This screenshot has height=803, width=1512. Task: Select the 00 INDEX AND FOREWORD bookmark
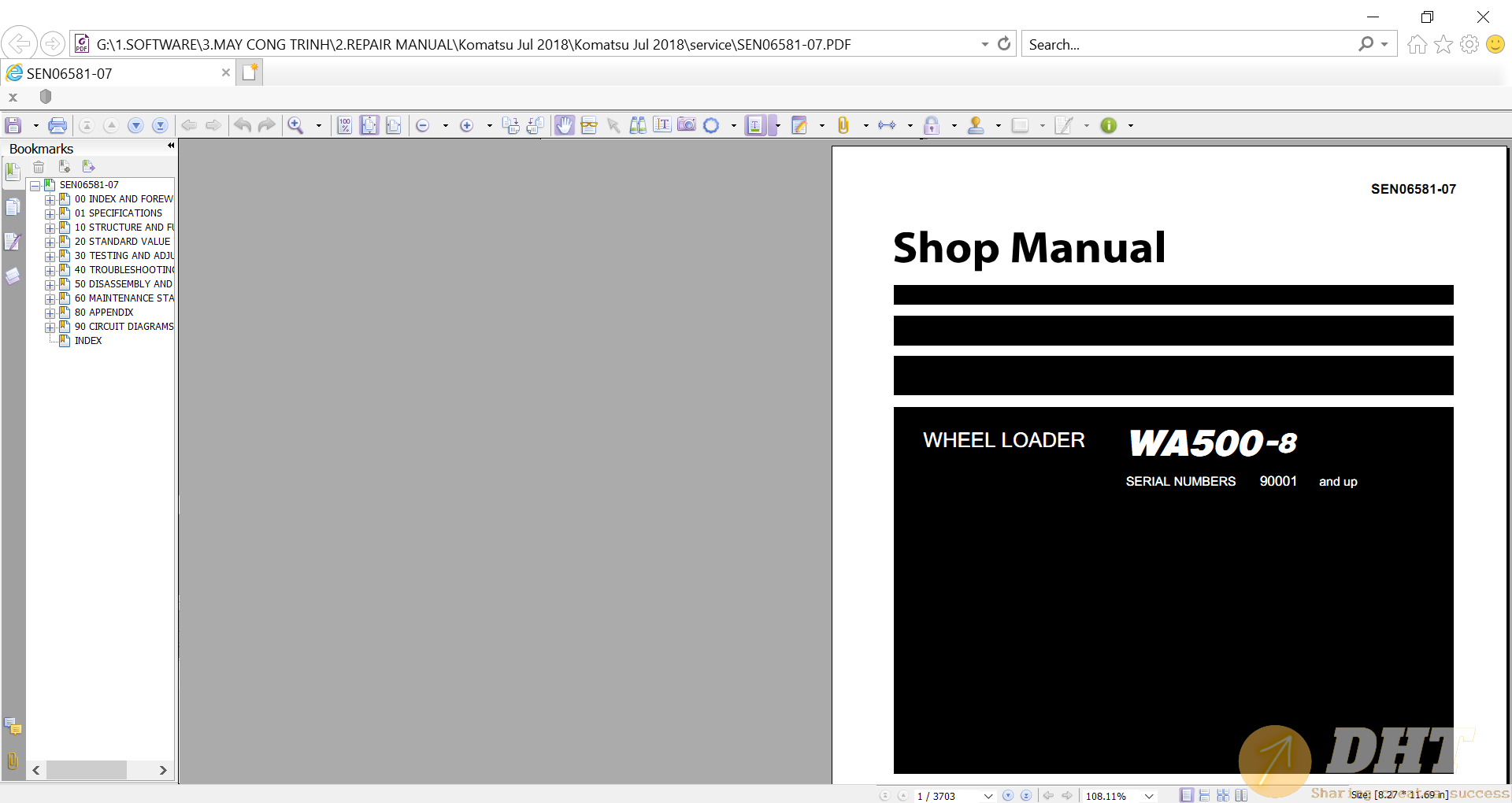pyautogui.click(x=124, y=199)
